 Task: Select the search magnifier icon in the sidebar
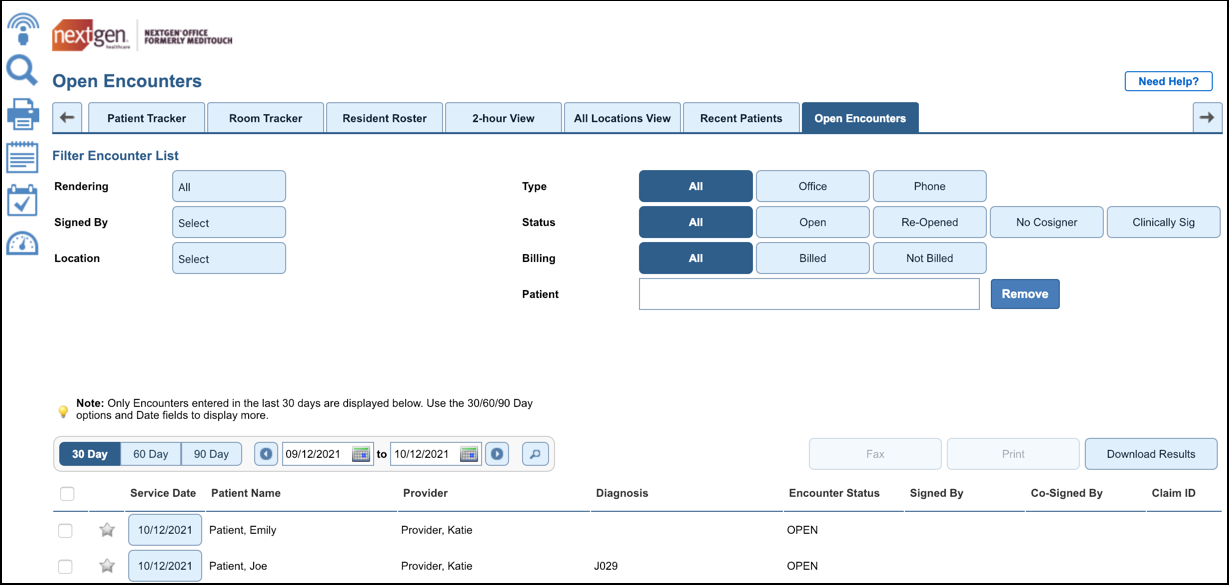[21, 71]
